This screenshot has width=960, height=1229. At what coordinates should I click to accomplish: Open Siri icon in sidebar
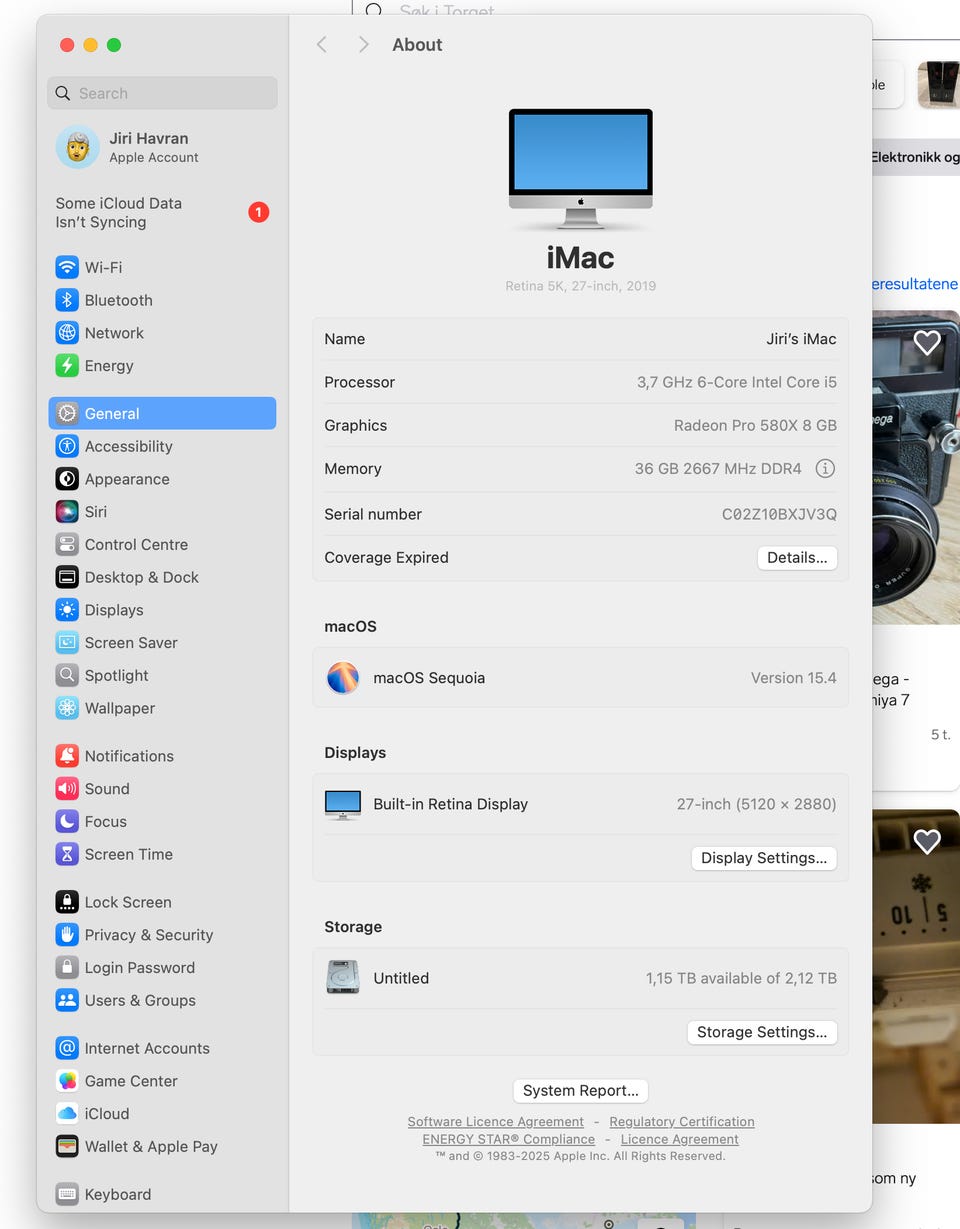click(67, 512)
